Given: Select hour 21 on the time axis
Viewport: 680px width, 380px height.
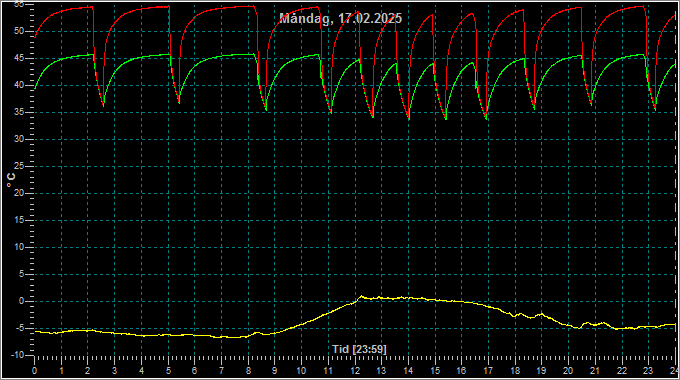Looking at the screenshot, I should pyautogui.click(x=595, y=371).
